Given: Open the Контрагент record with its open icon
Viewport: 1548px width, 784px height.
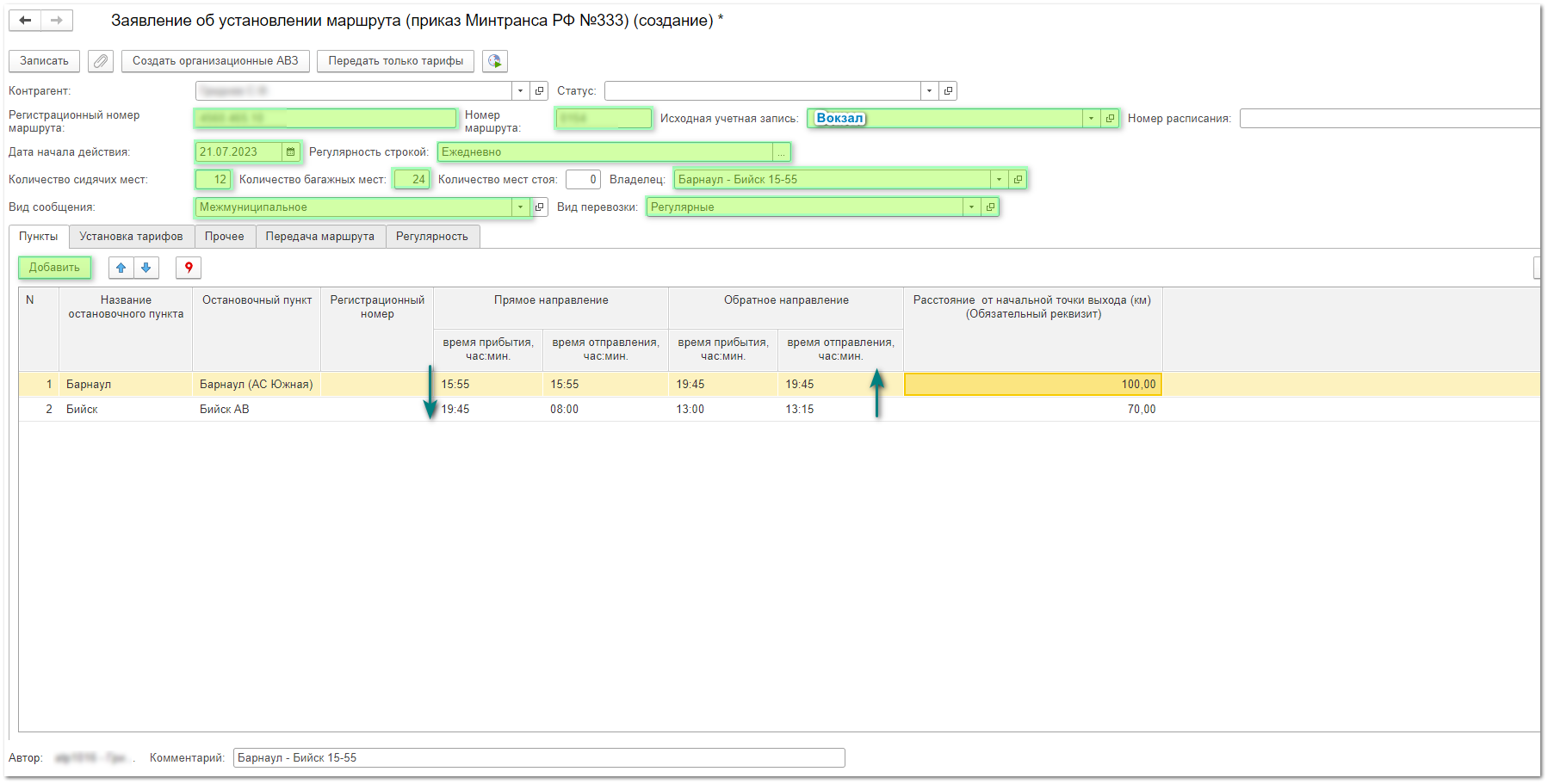Looking at the screenshot, I should pyautogui.click(x=540, y=91).
